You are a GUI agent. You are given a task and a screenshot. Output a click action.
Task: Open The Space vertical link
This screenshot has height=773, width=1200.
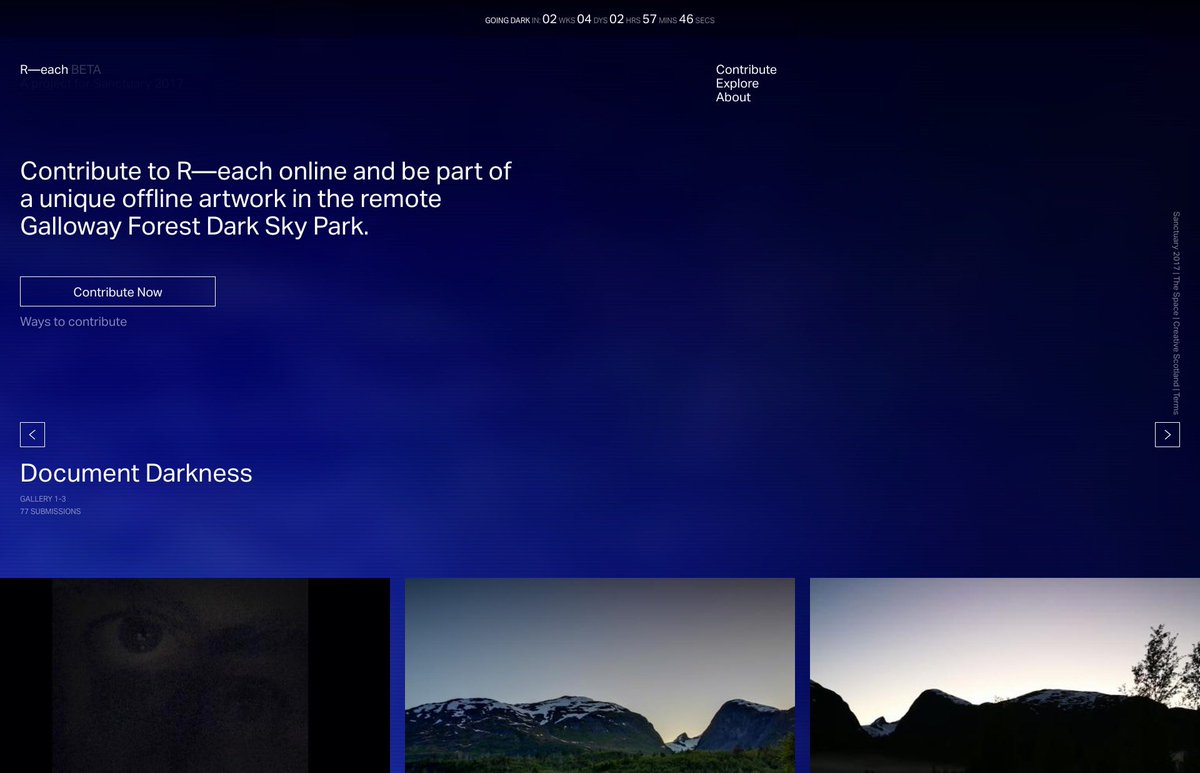[x=1176, y=296]
